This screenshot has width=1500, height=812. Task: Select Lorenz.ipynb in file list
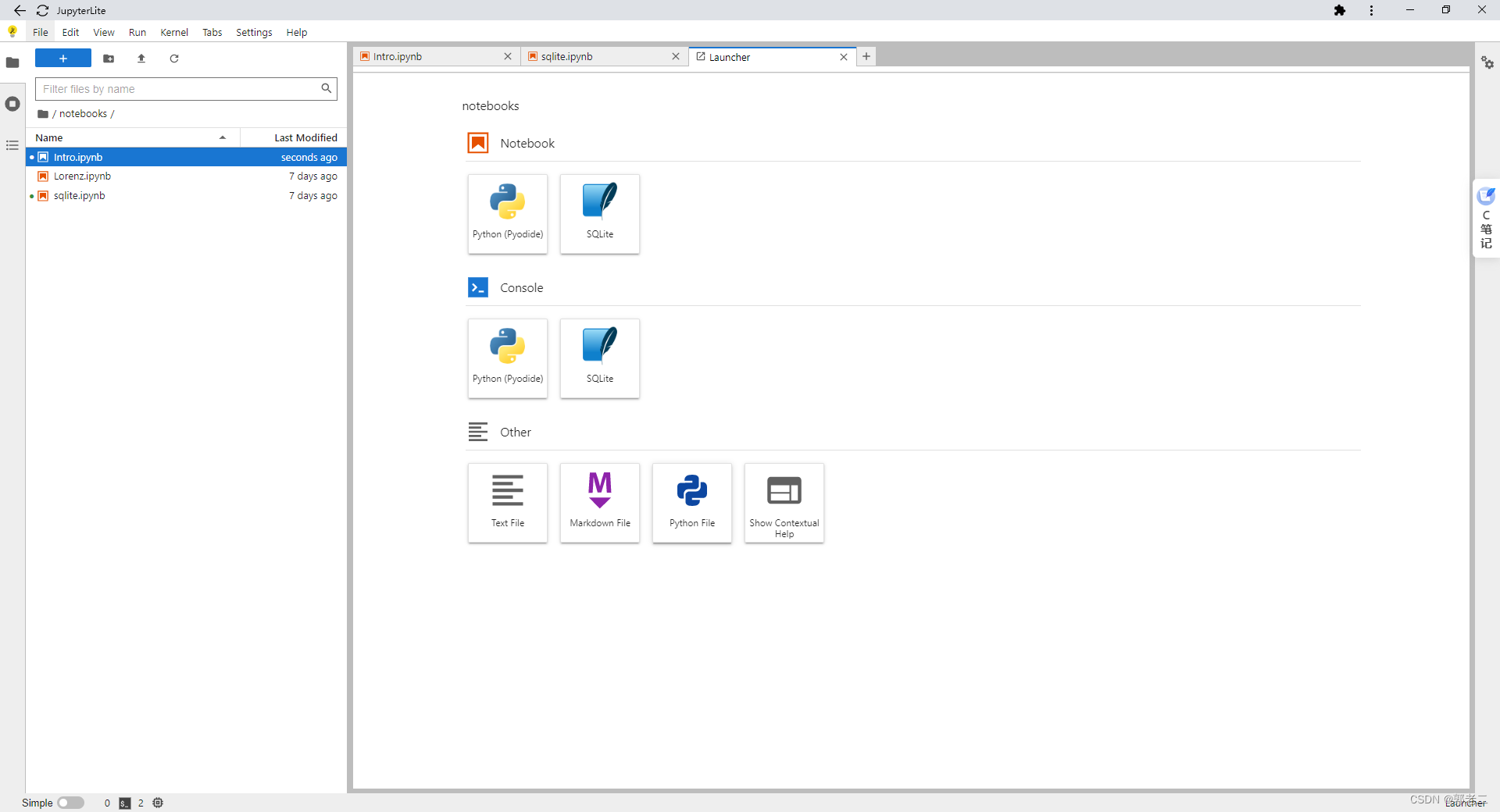point(187,176)
